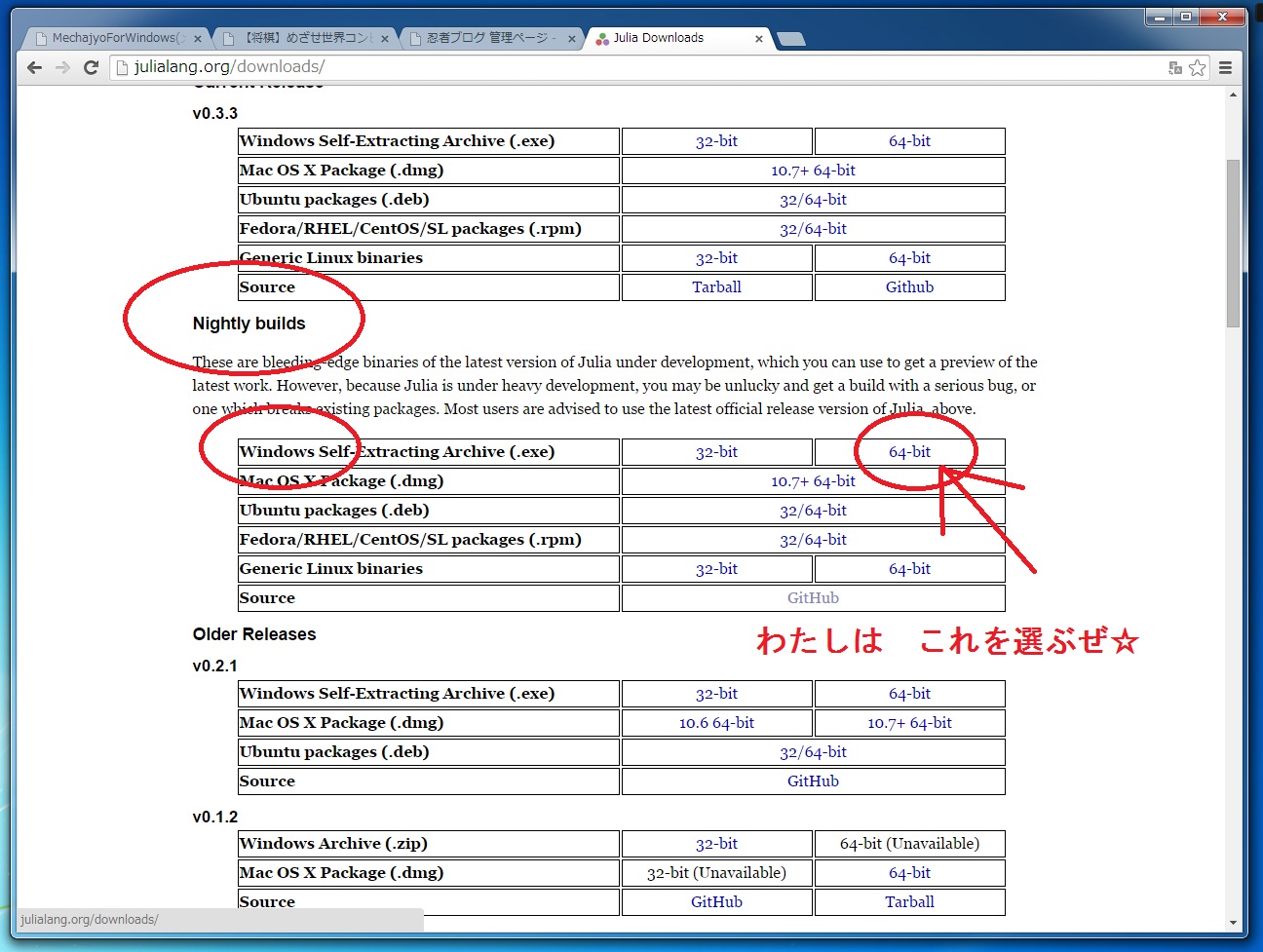This screenshot has width=1263, height=952.
Task: Get nightly Generic Linux 32-bit binaries
Action: point(716,569)
